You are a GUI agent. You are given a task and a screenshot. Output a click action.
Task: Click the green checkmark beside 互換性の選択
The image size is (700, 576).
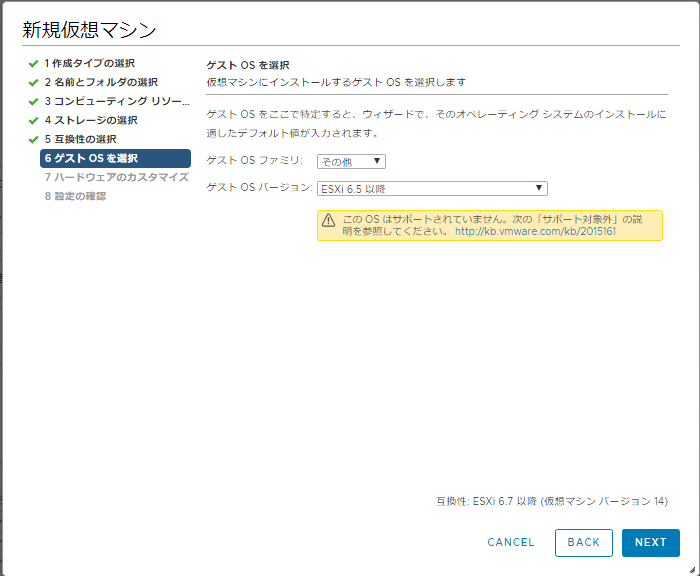click(x=33, y=140)
